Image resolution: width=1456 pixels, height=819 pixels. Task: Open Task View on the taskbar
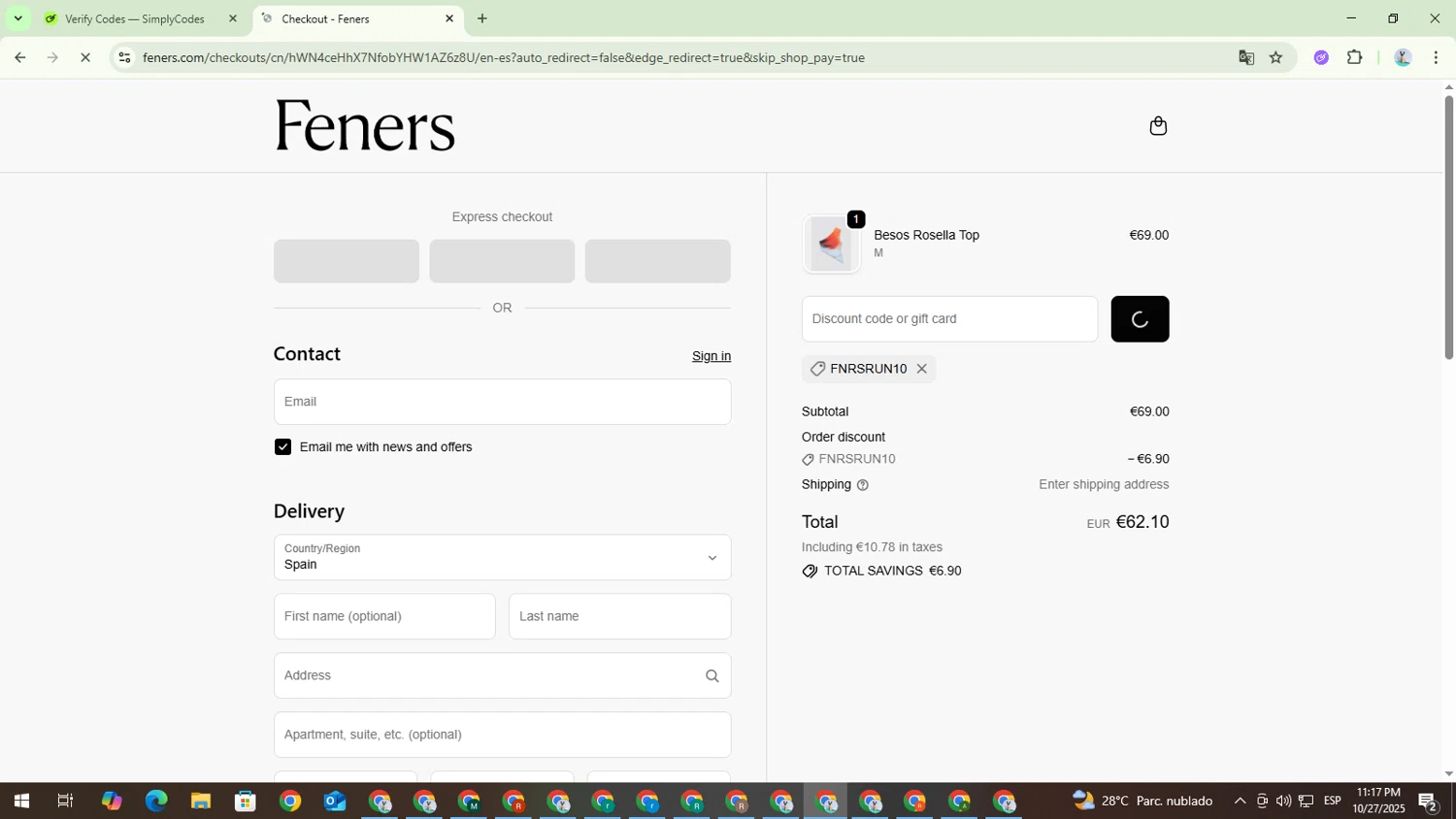[x=65, y=802]
